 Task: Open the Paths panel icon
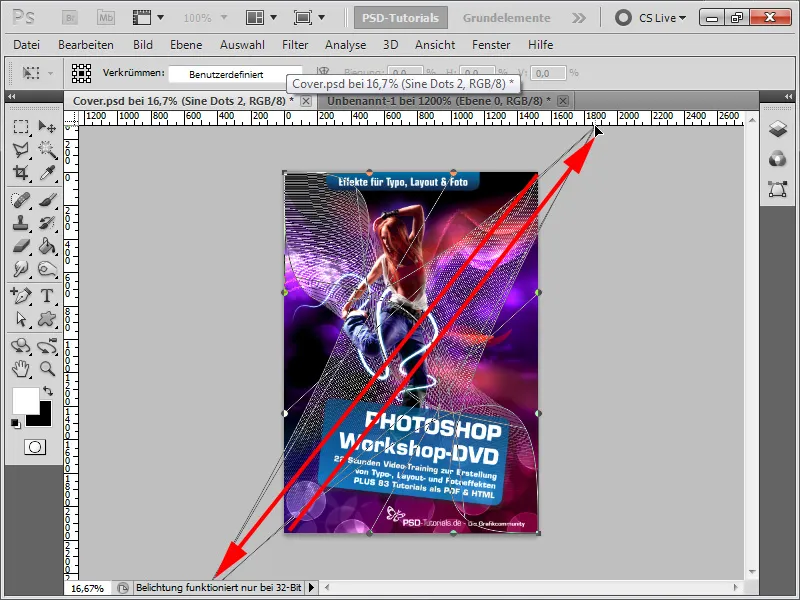(778, 189)
